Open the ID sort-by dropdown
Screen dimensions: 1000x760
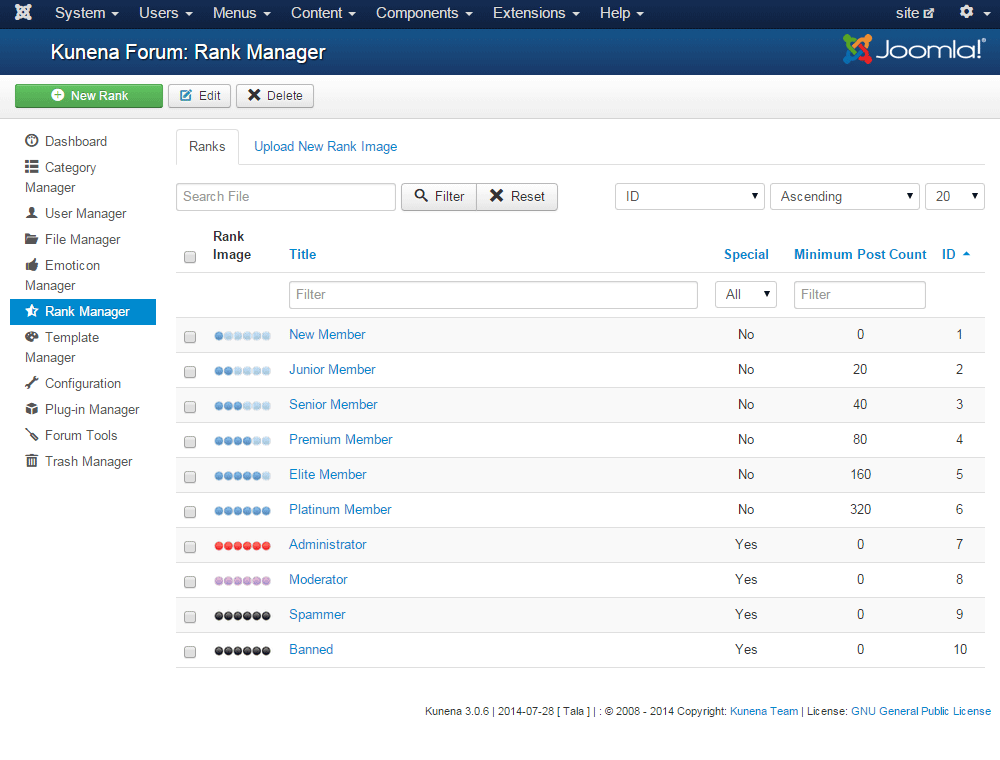(x=690, y=196)
